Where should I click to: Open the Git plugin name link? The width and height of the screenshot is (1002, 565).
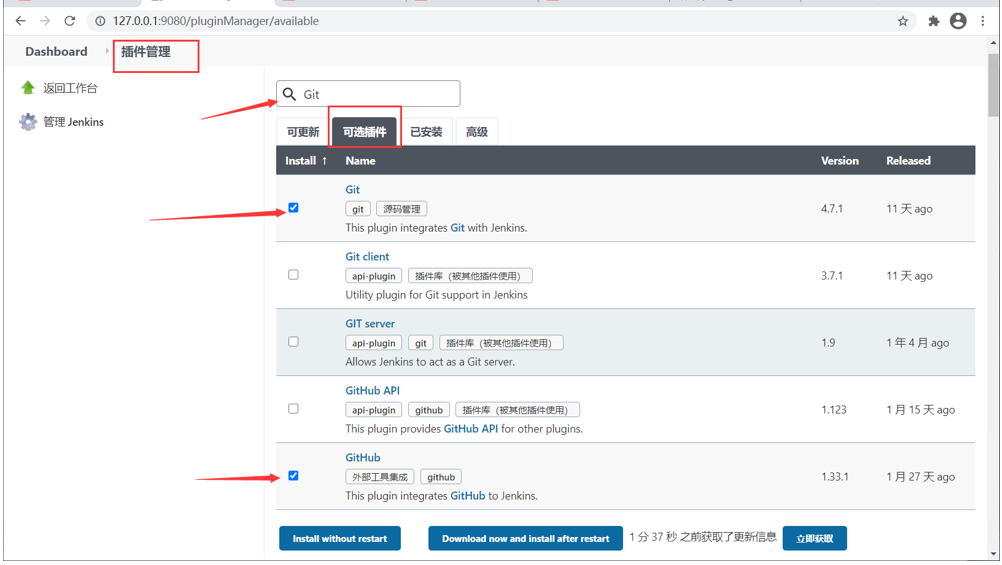coord(353,189)
